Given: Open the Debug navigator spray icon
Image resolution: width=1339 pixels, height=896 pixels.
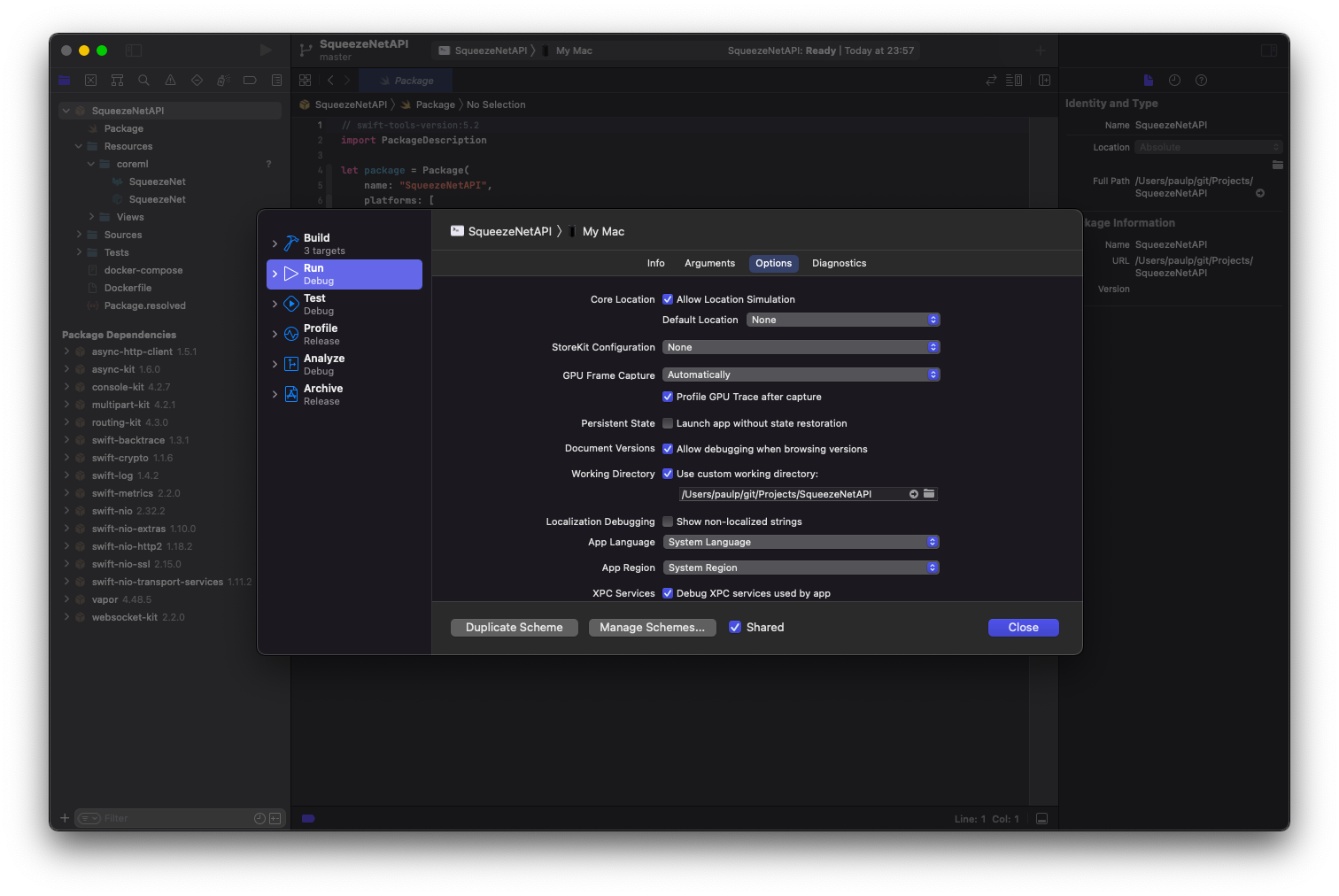Looking at the screenshot, I should (223, 81).
